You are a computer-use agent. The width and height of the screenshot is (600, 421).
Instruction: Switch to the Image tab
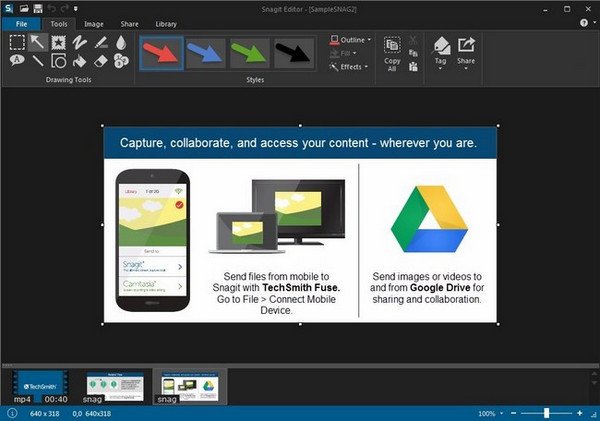click(94, 24)
